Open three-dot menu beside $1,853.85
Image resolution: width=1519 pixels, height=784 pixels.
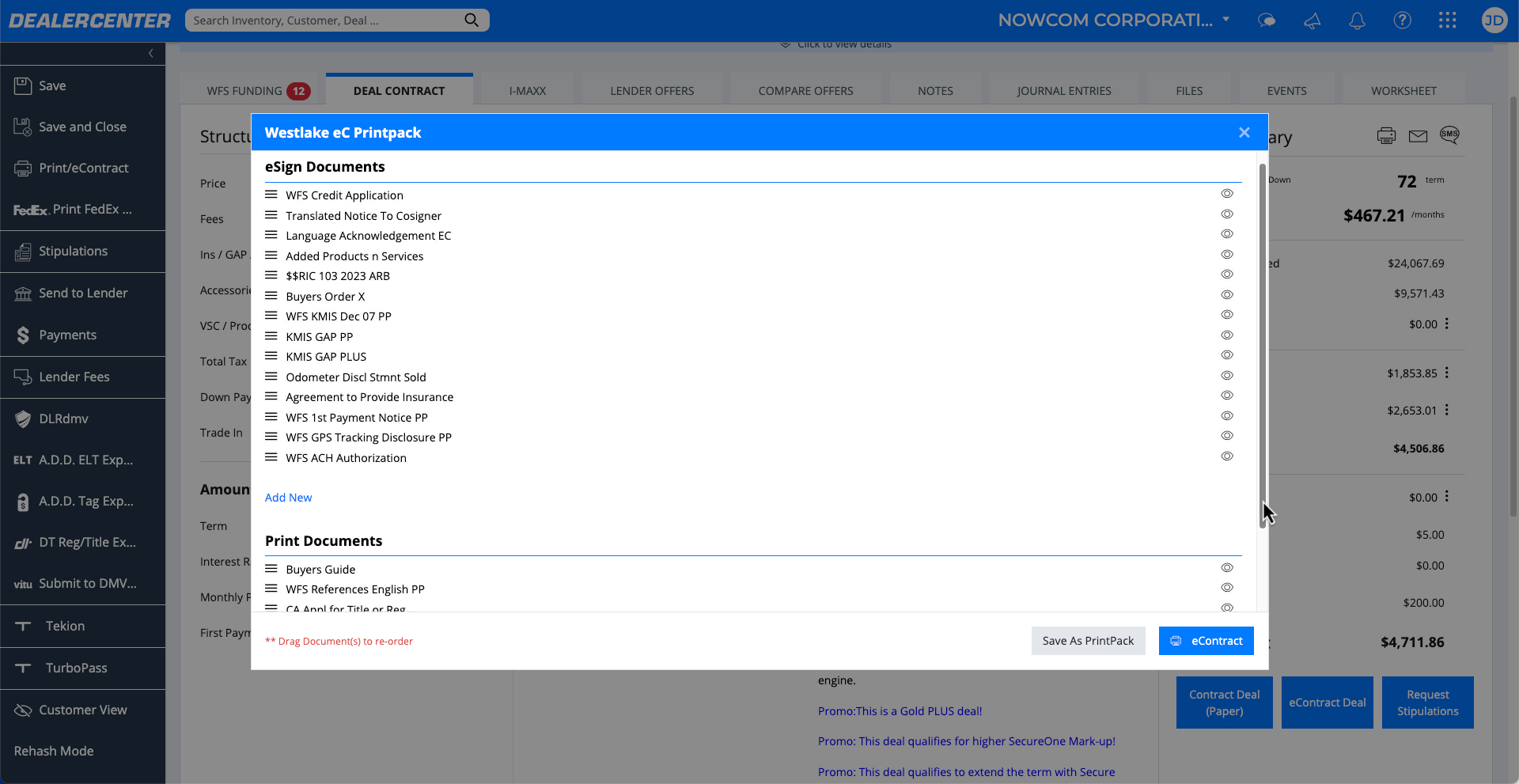[x=1446, y=373]
